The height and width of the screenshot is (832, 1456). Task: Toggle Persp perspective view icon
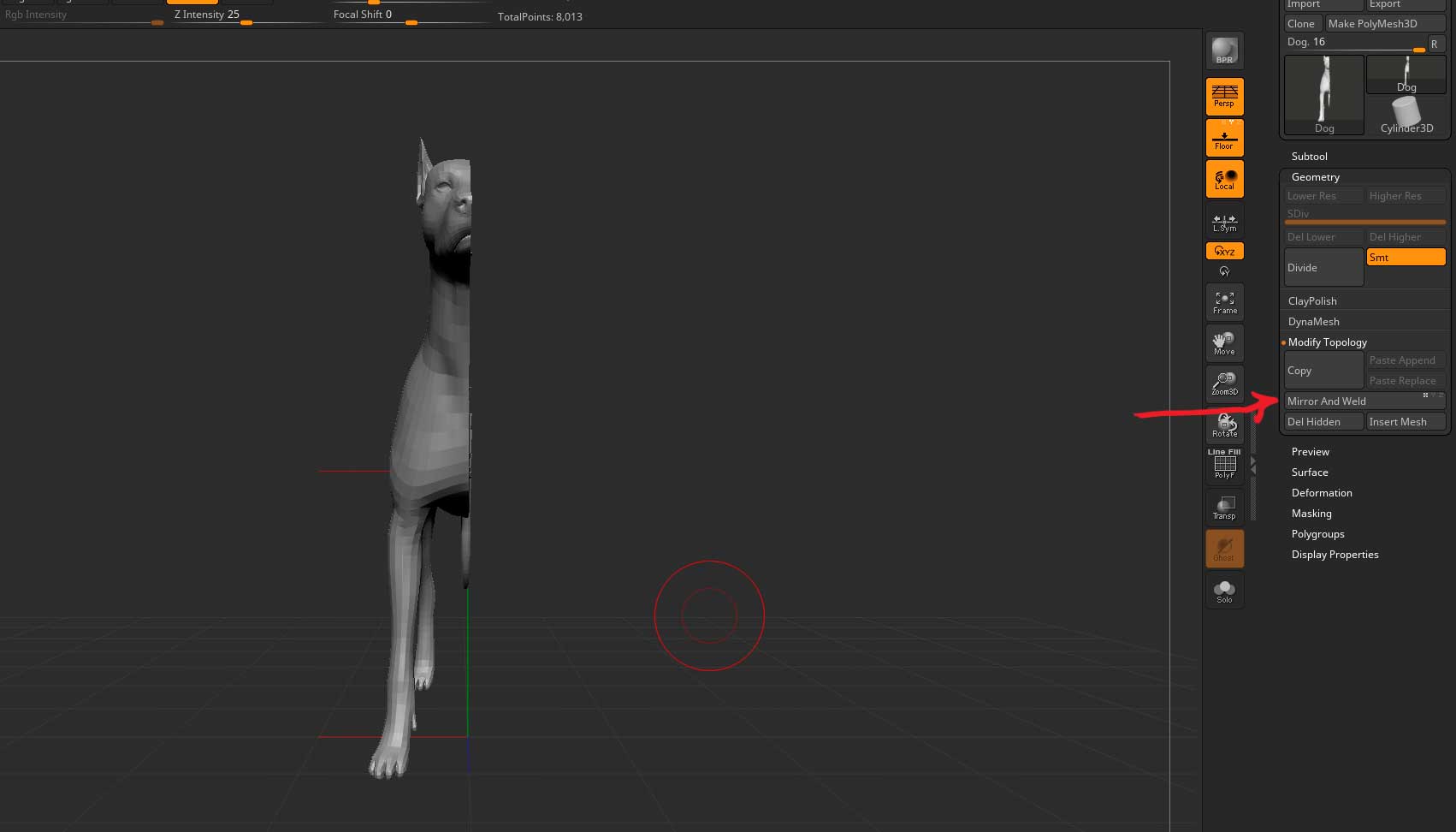(x=1224, y=96)
